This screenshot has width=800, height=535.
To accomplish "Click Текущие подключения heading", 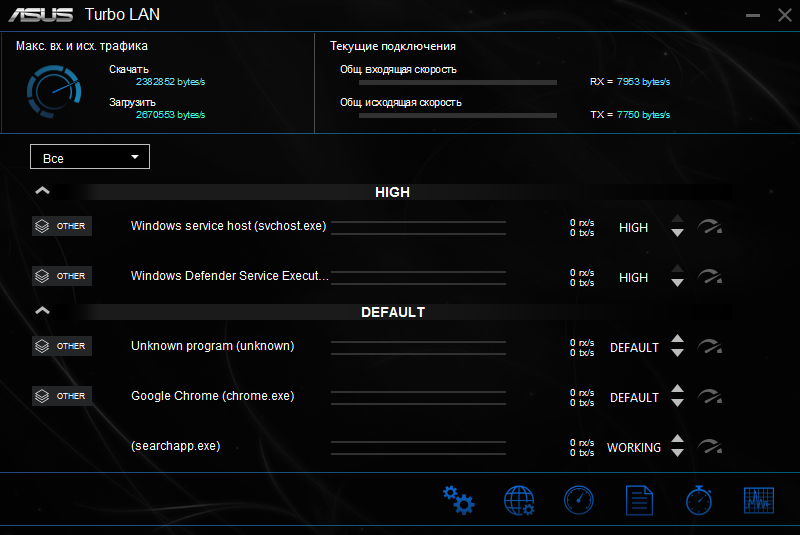I will 393,46.
